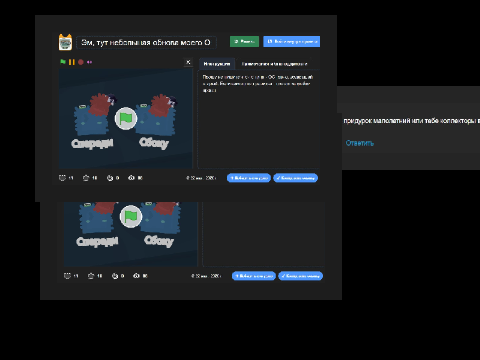The width and height of the screenshot is (480, 360).
Task: Click the project date text in back window
Action: click(206, 276)
